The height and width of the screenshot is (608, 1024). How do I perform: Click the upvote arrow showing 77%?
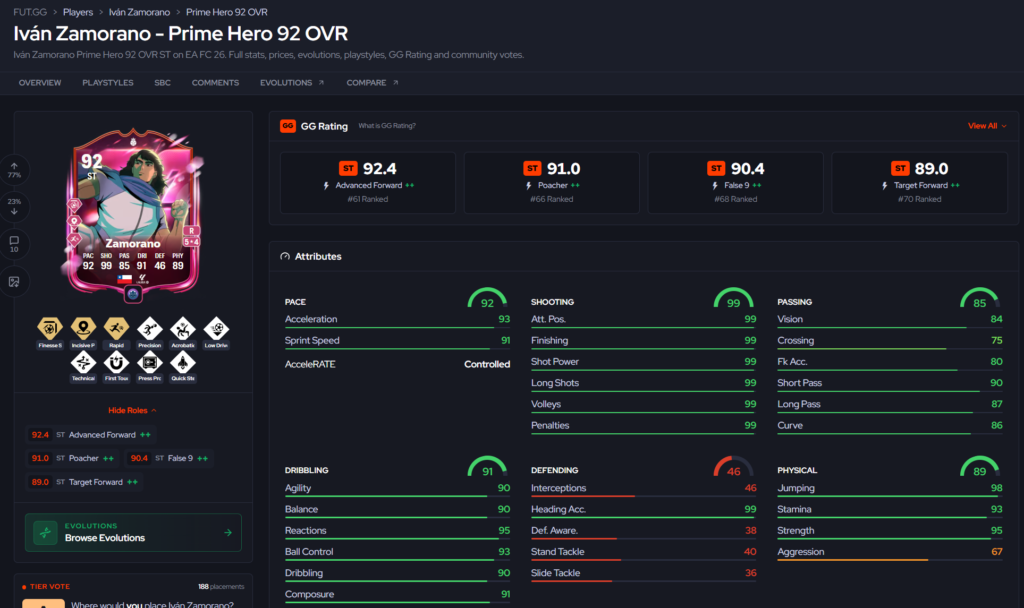14,170
